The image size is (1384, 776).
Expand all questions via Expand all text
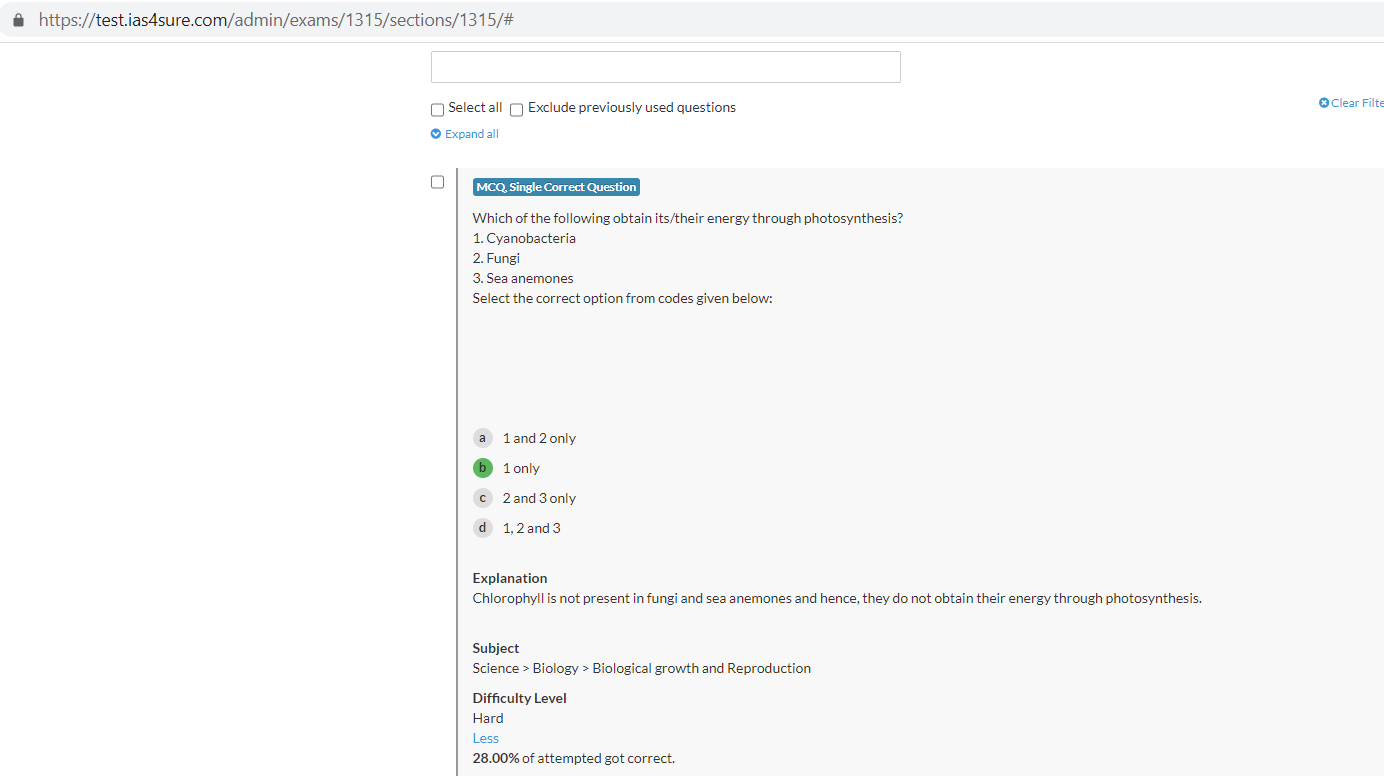pos(472,134)
